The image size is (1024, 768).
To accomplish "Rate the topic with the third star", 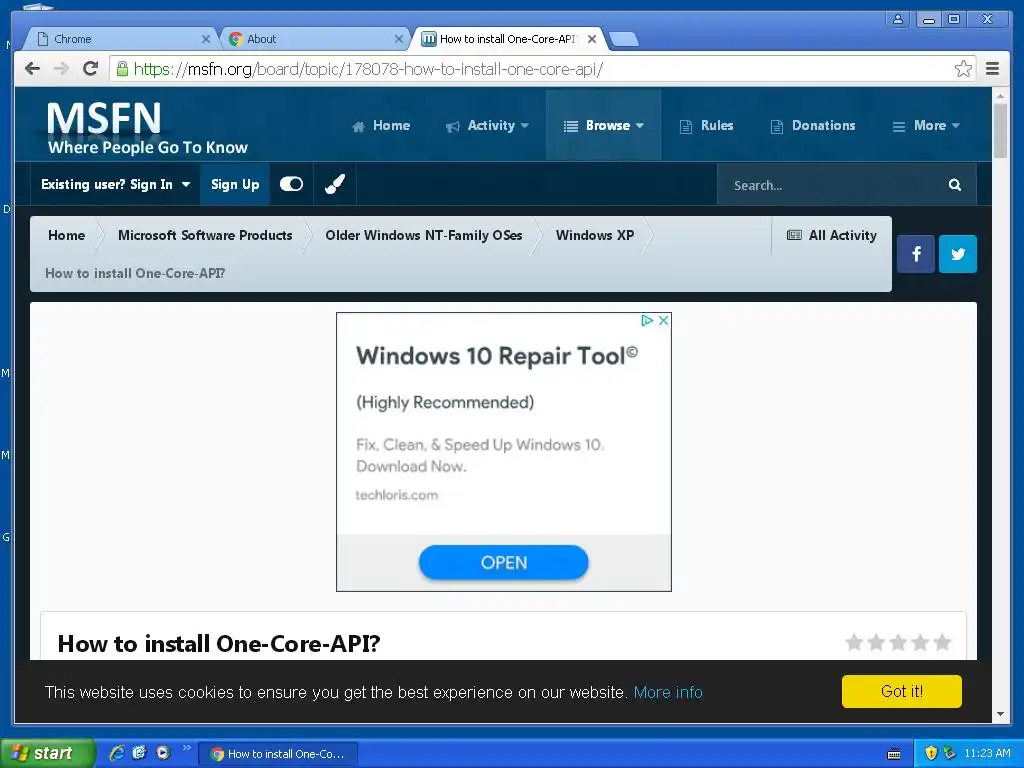I will click(899, 643).
